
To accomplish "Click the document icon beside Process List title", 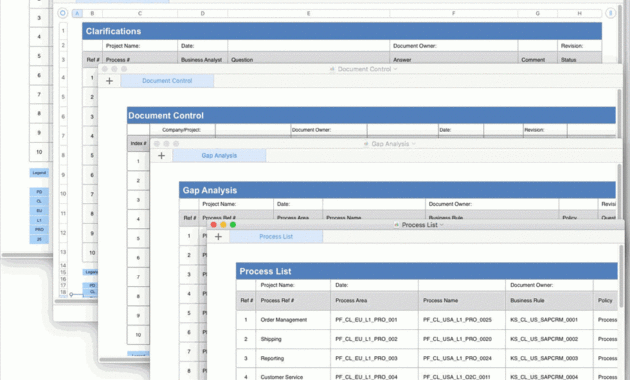I will coord(397,225).
